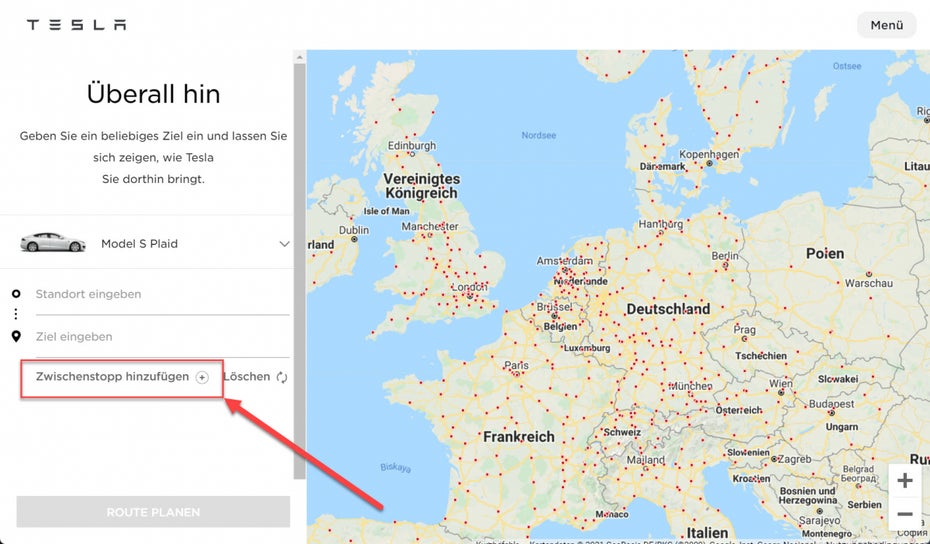
Task: Click the dropdown chevron next to Model S Plaid
Action: [x=284, y=244]
